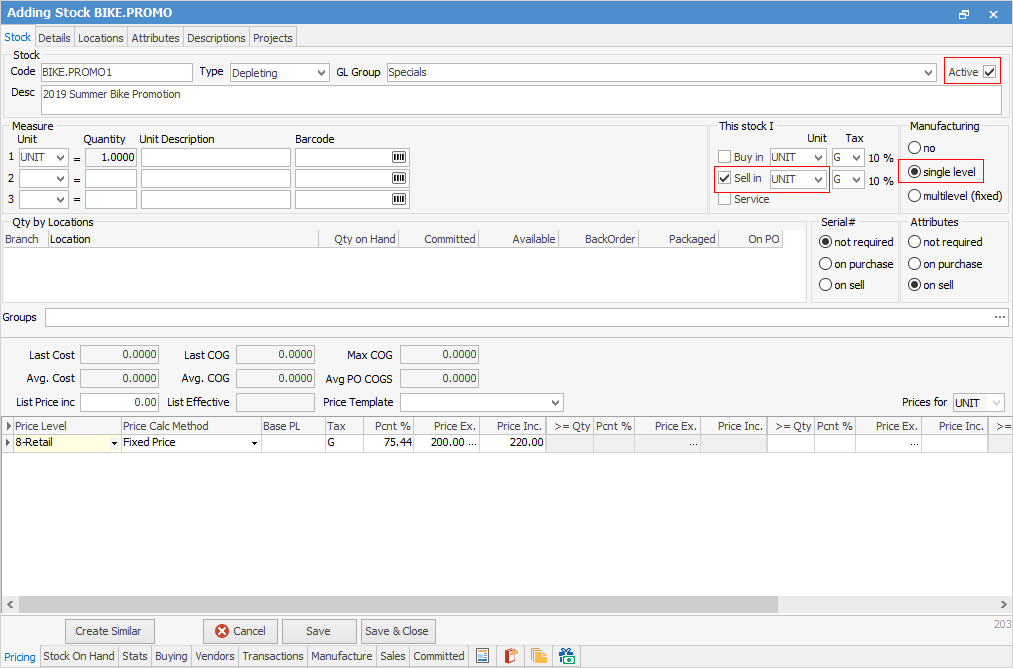Click barcode icon in Measure row 1
1013x668 pixels.
[x=399, y=158]
